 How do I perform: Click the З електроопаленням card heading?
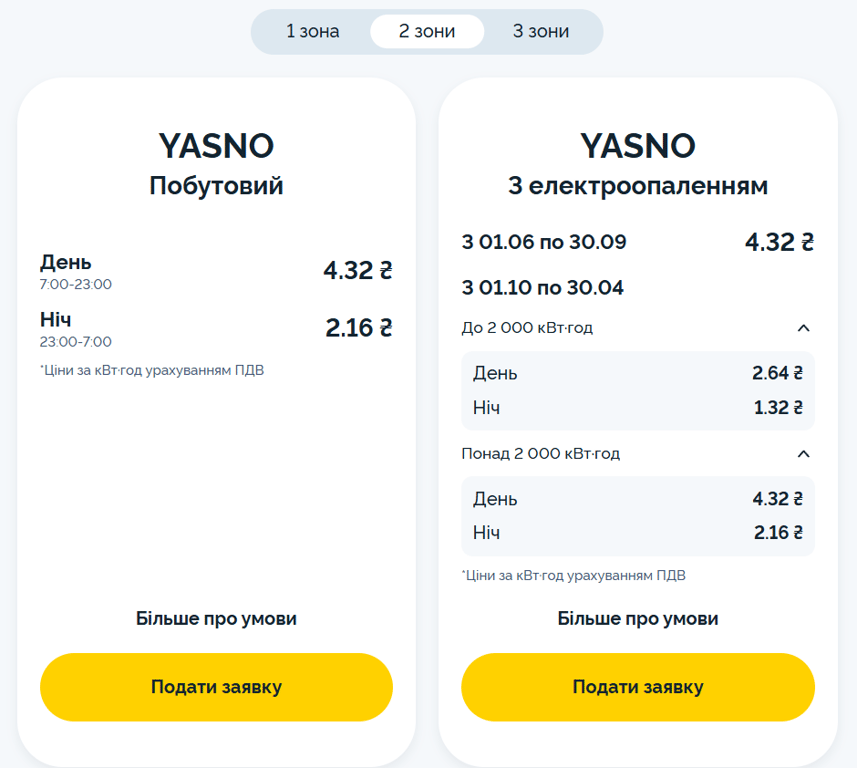[638, 186]
